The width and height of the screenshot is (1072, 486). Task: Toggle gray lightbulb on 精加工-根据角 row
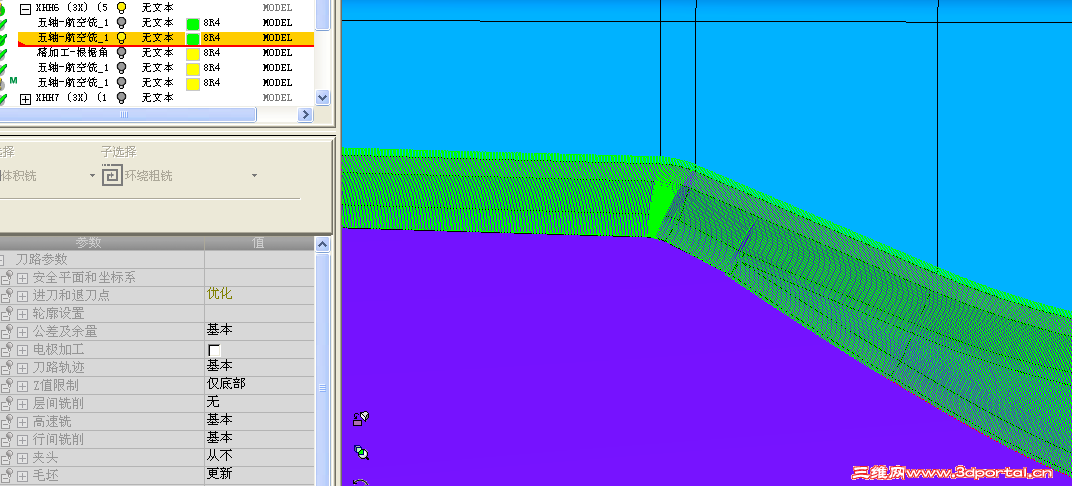(x=122, y=53)
